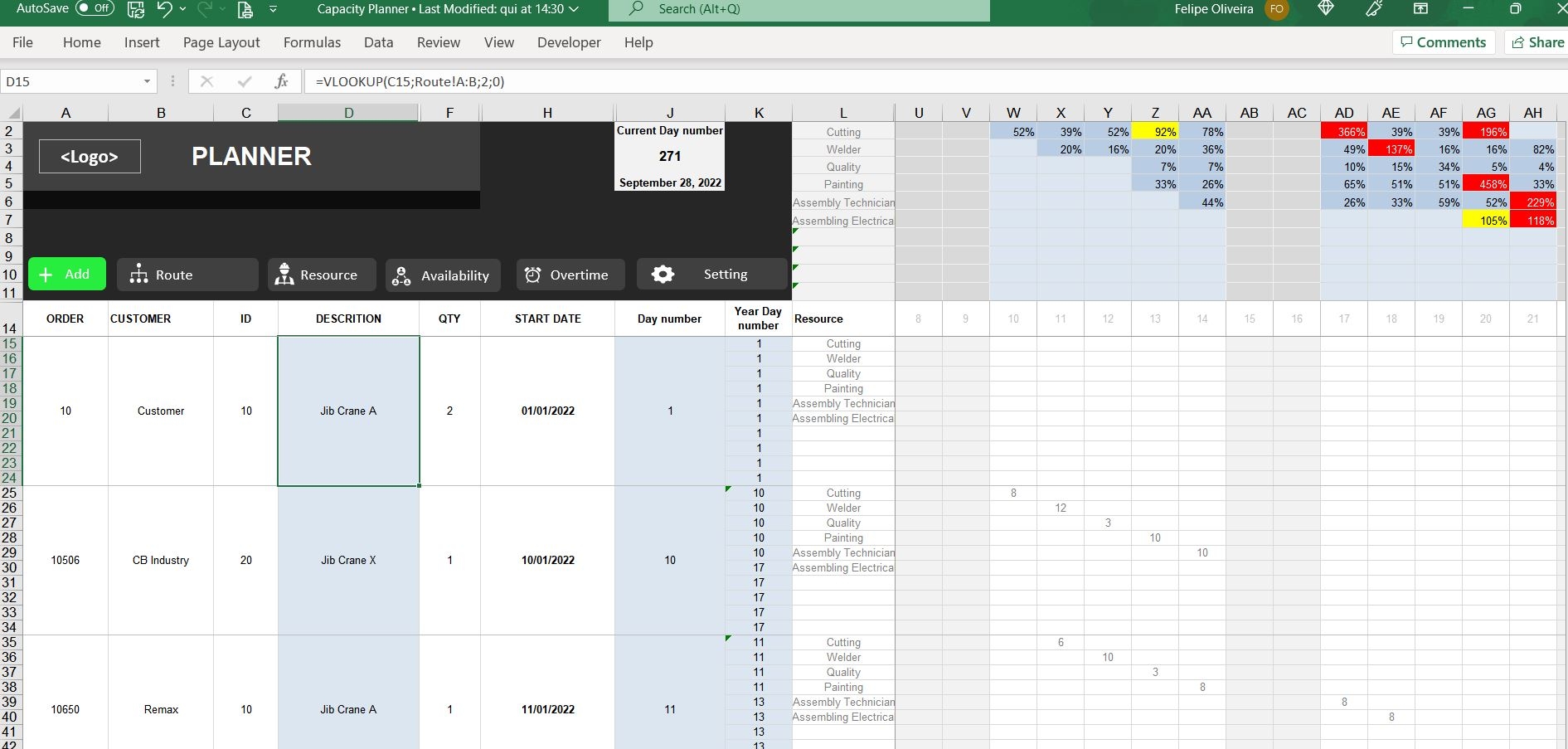Open the Developer tab
1568x749 pixels.
(x=568, y=41)
